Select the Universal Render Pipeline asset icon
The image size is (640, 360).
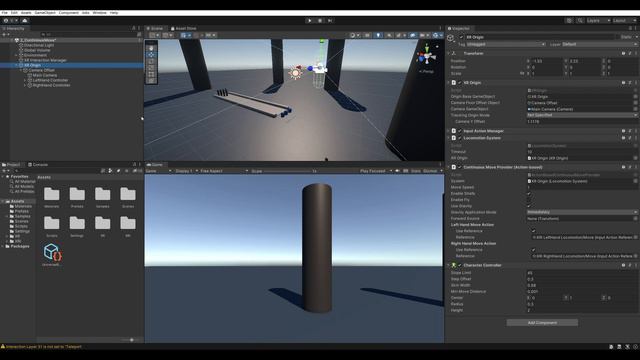[52, 252]
